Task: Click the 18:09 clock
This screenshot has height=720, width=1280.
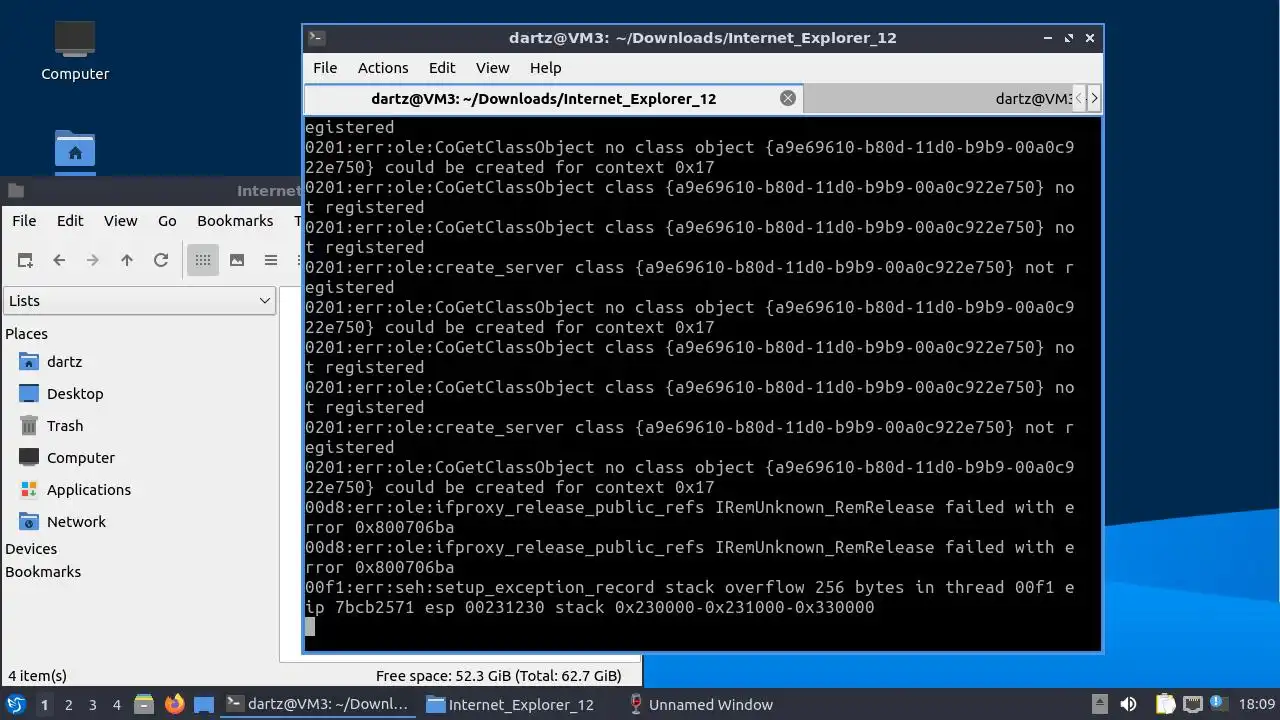Action: 1257,705
